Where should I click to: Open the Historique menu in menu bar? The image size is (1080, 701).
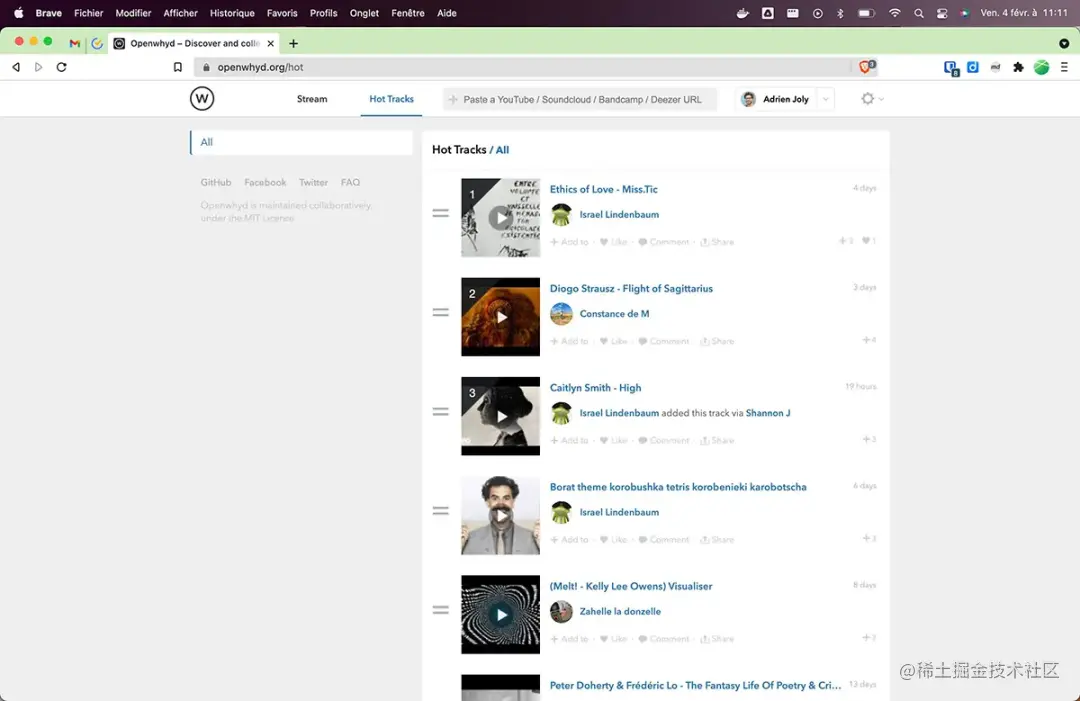(232, 13)
